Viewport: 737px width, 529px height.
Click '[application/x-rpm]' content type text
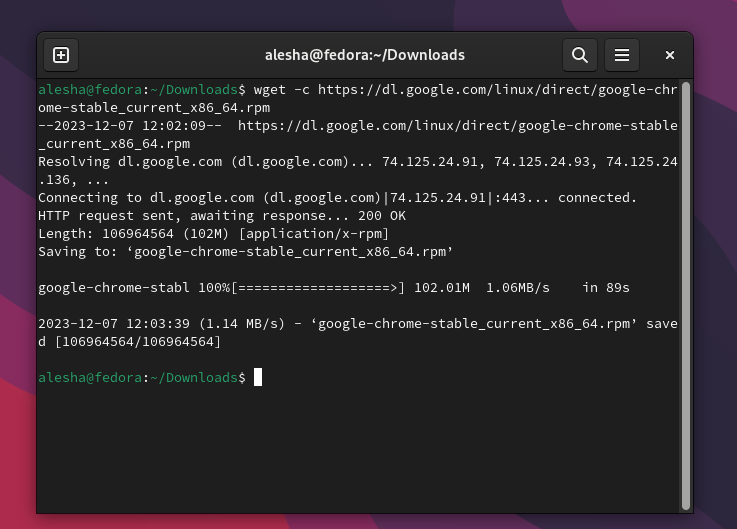pyautogui.click(x=314, y=234)
